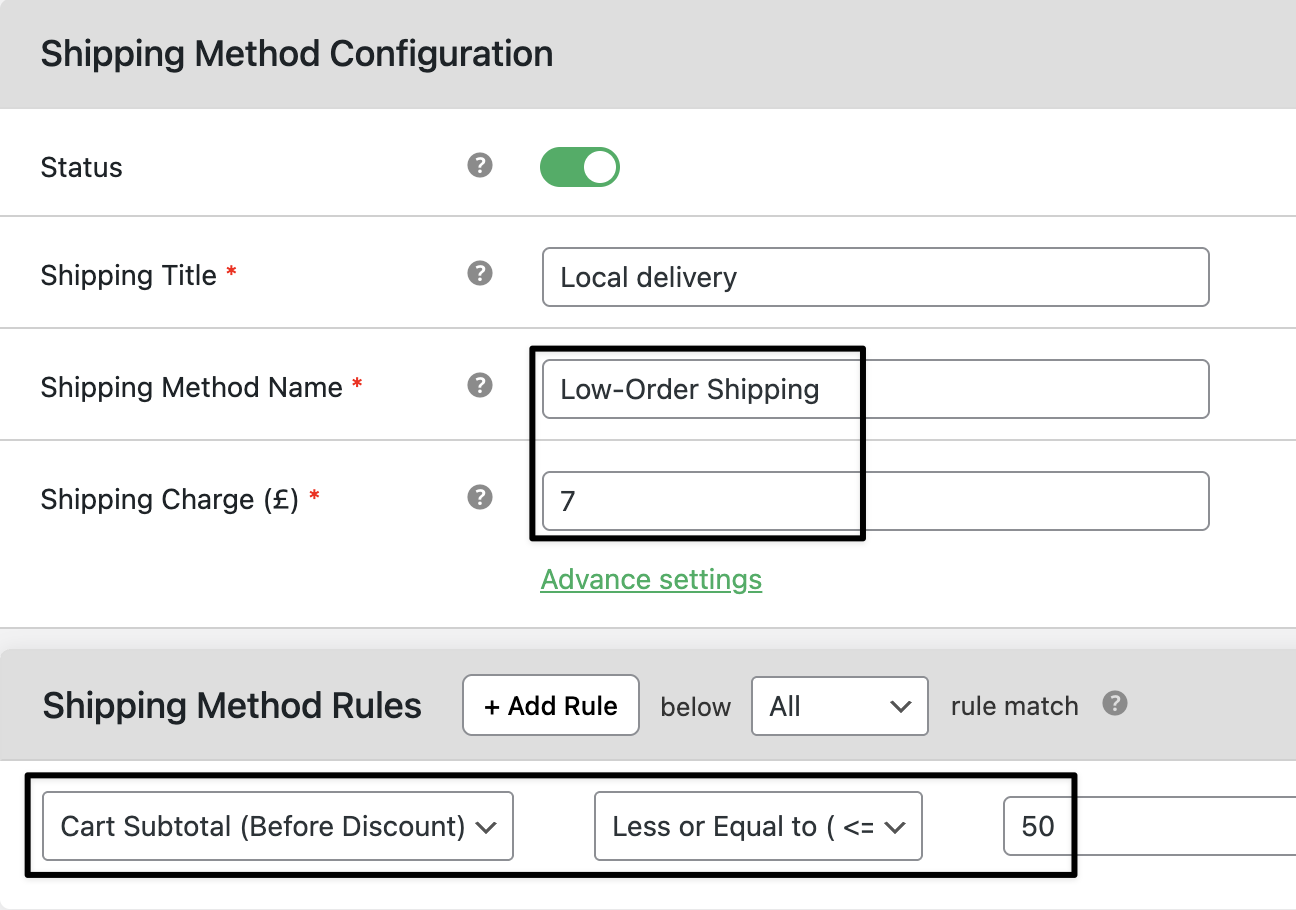Screen dimensions: 1296x910
Task: Edit the Shipping Charge field value 7
Action: click(x=875, y=501)
